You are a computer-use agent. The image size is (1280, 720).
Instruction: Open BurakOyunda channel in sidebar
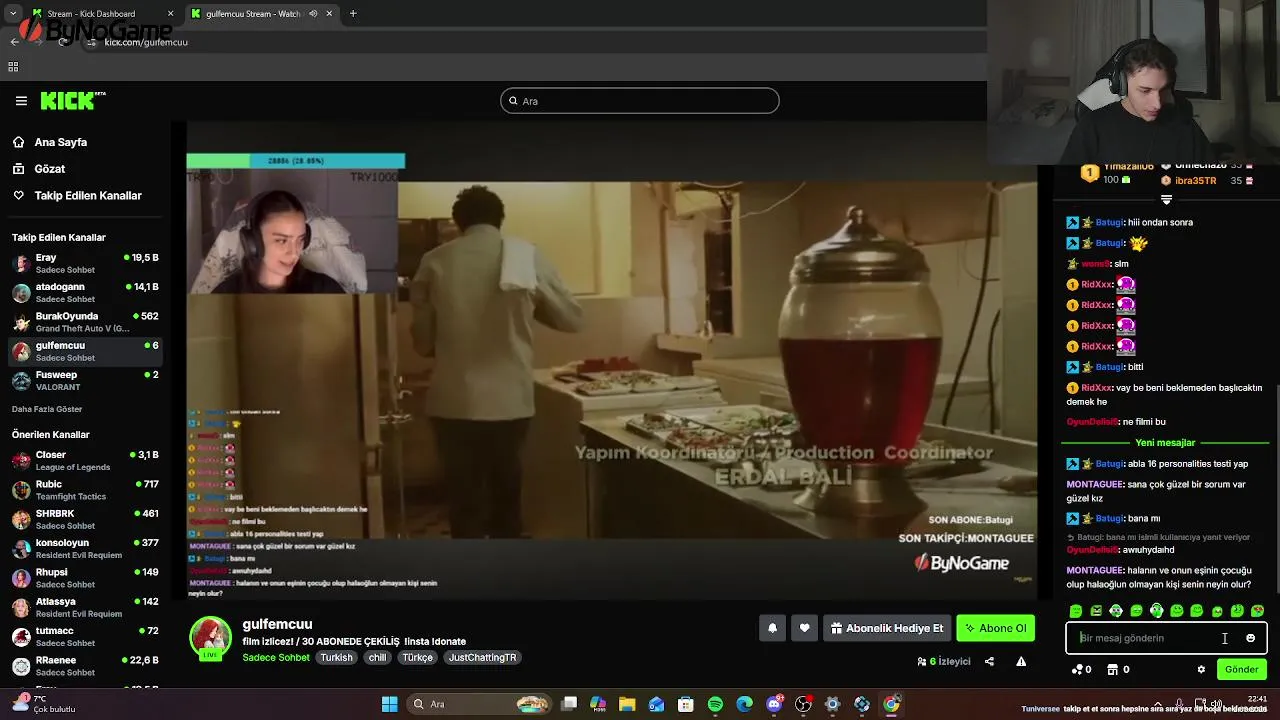(85, 322)
